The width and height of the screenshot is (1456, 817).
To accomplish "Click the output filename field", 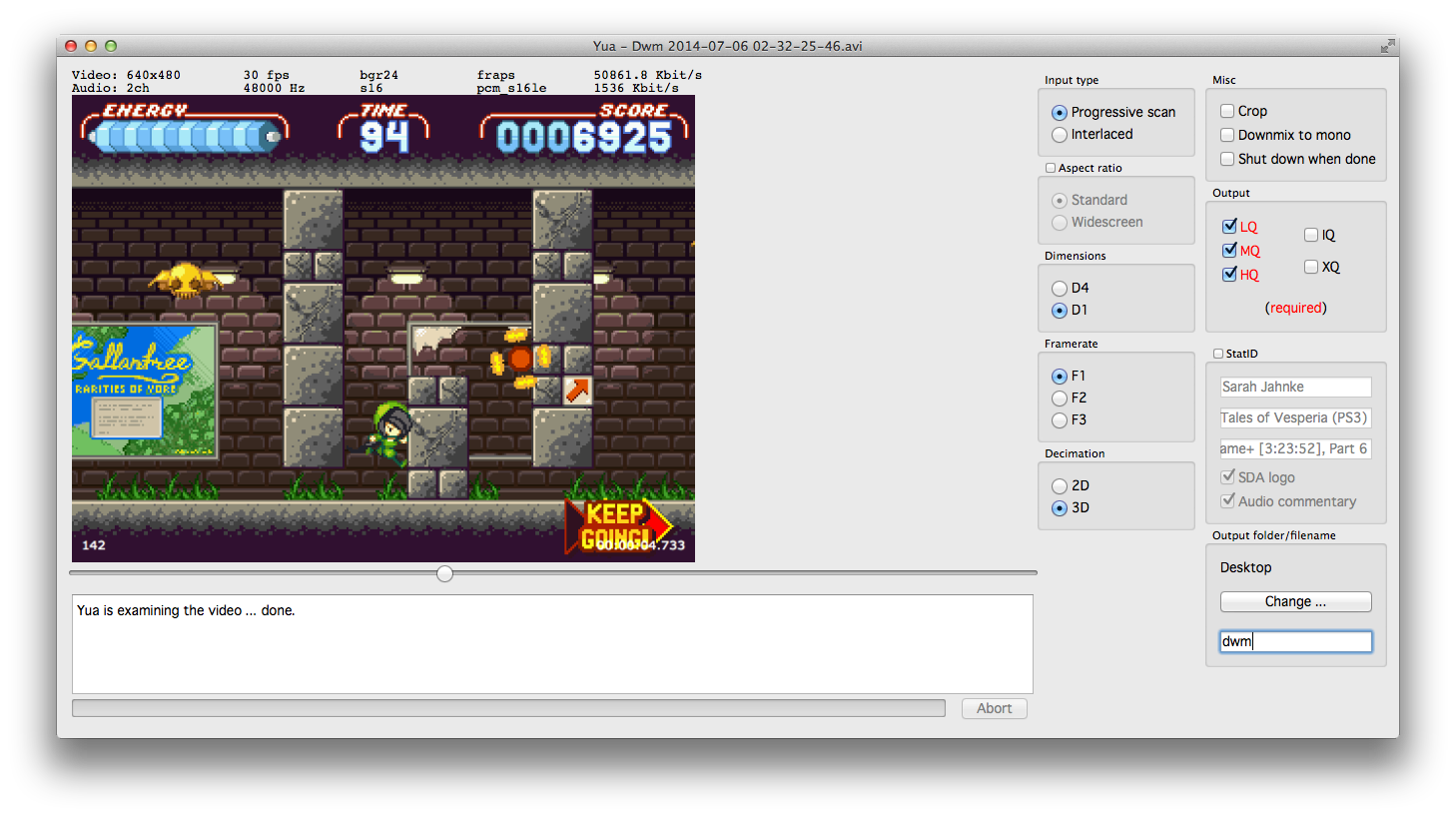I will [1295, 641].
